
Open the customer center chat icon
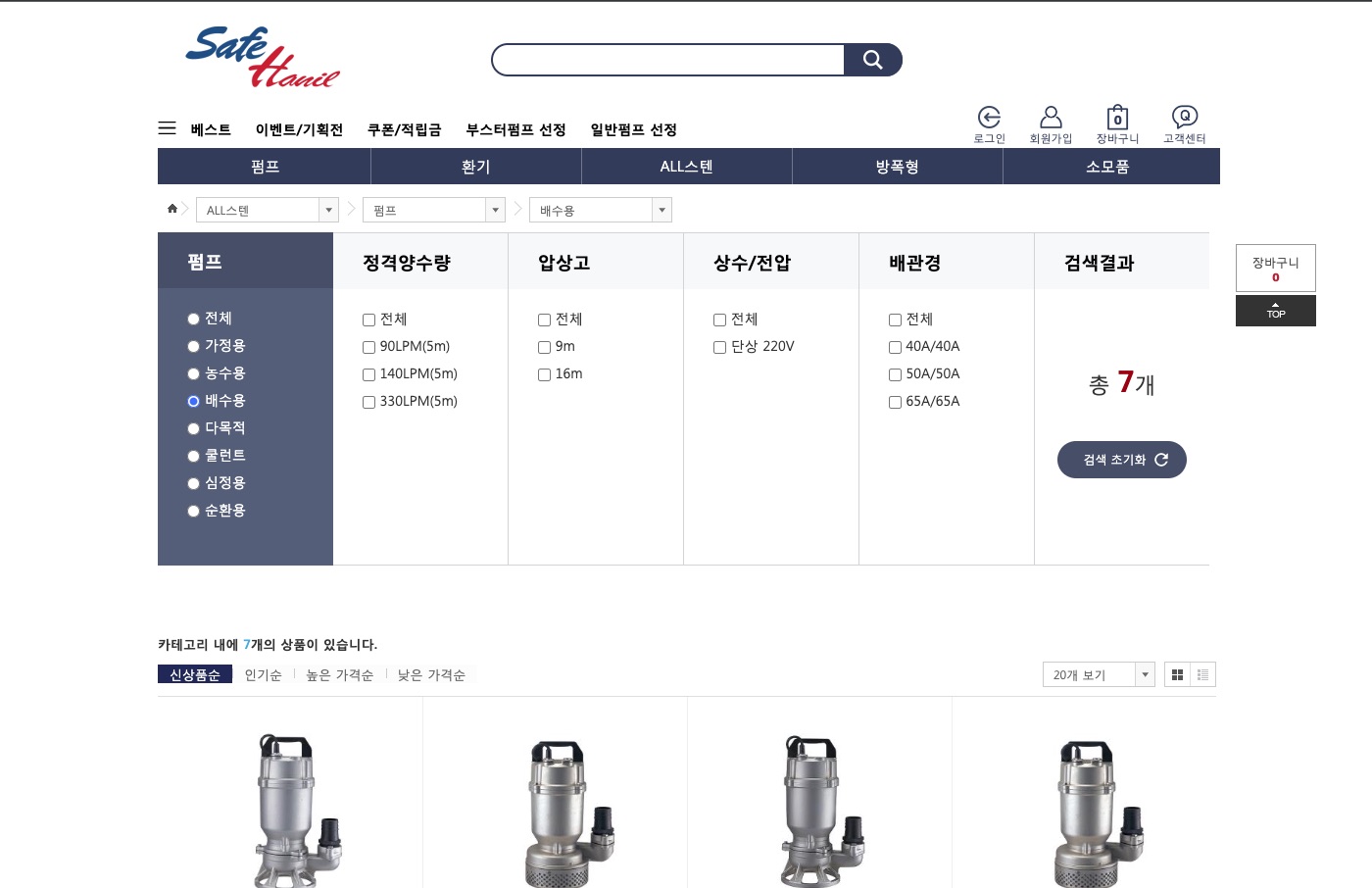point(1184,118)
